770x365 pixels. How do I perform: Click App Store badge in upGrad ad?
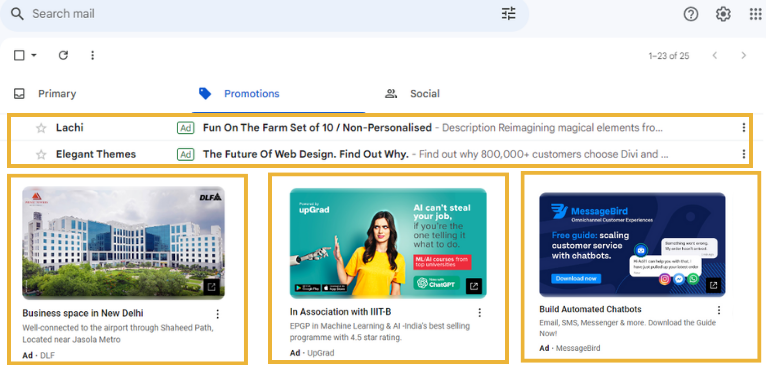tap(335, 288)
